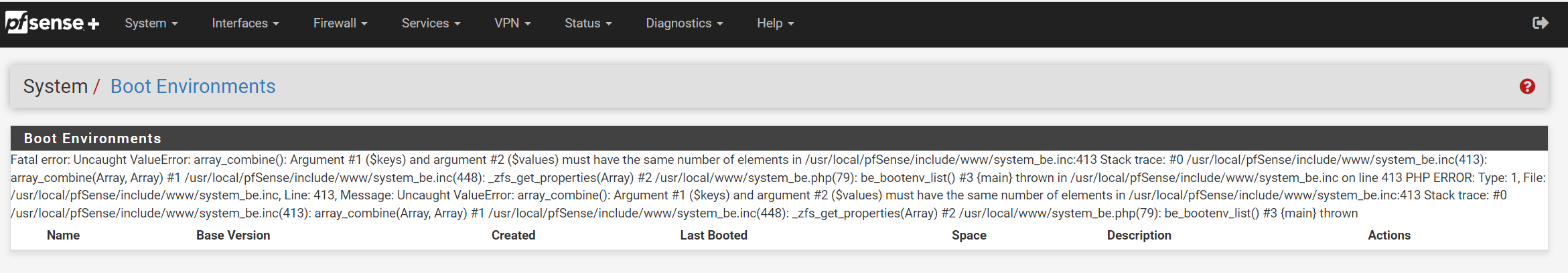Click the Last Booted column header

point(713,236)
